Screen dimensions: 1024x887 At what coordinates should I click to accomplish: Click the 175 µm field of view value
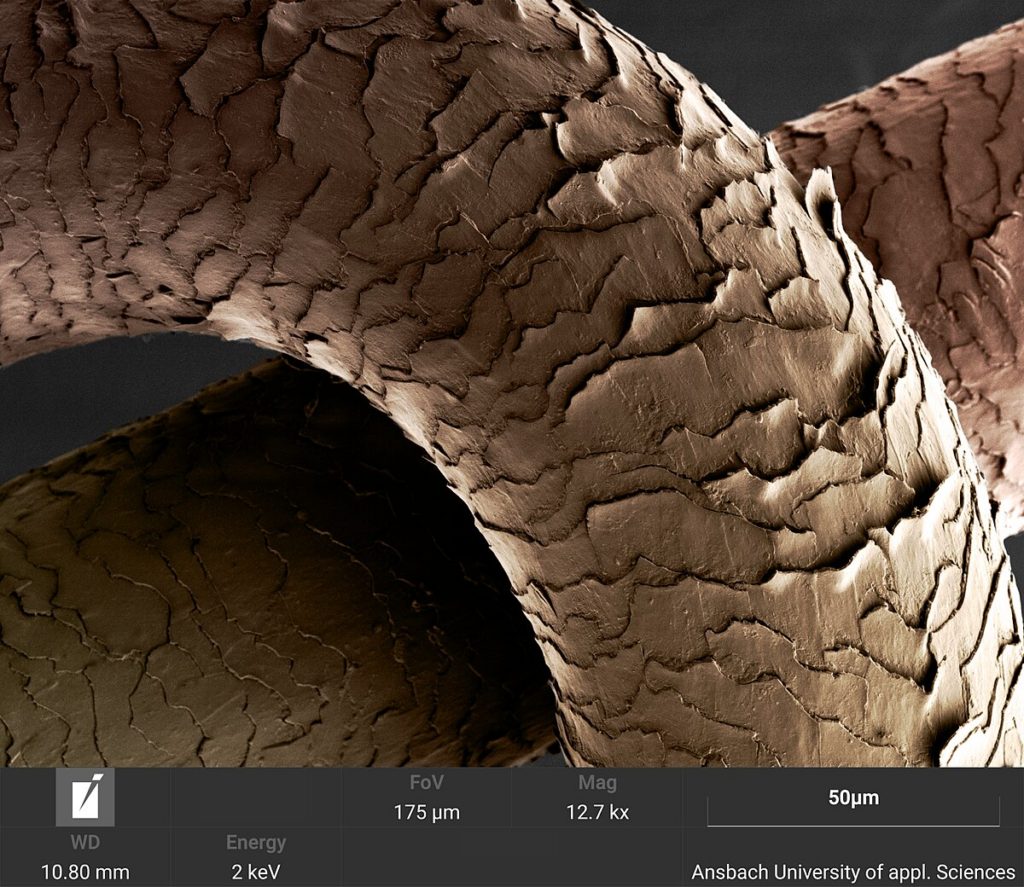click(x=426, y=813)
